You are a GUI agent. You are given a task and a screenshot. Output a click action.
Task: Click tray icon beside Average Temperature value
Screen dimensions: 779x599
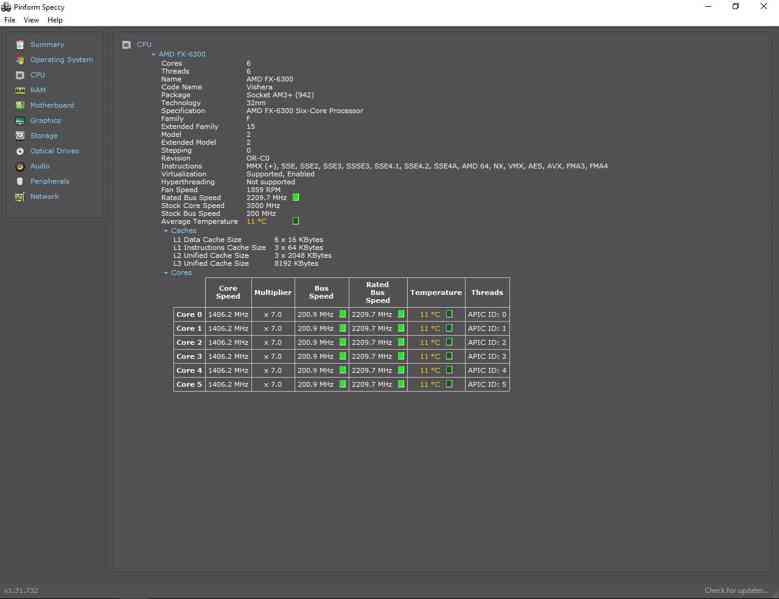click(x=296, y=221)
